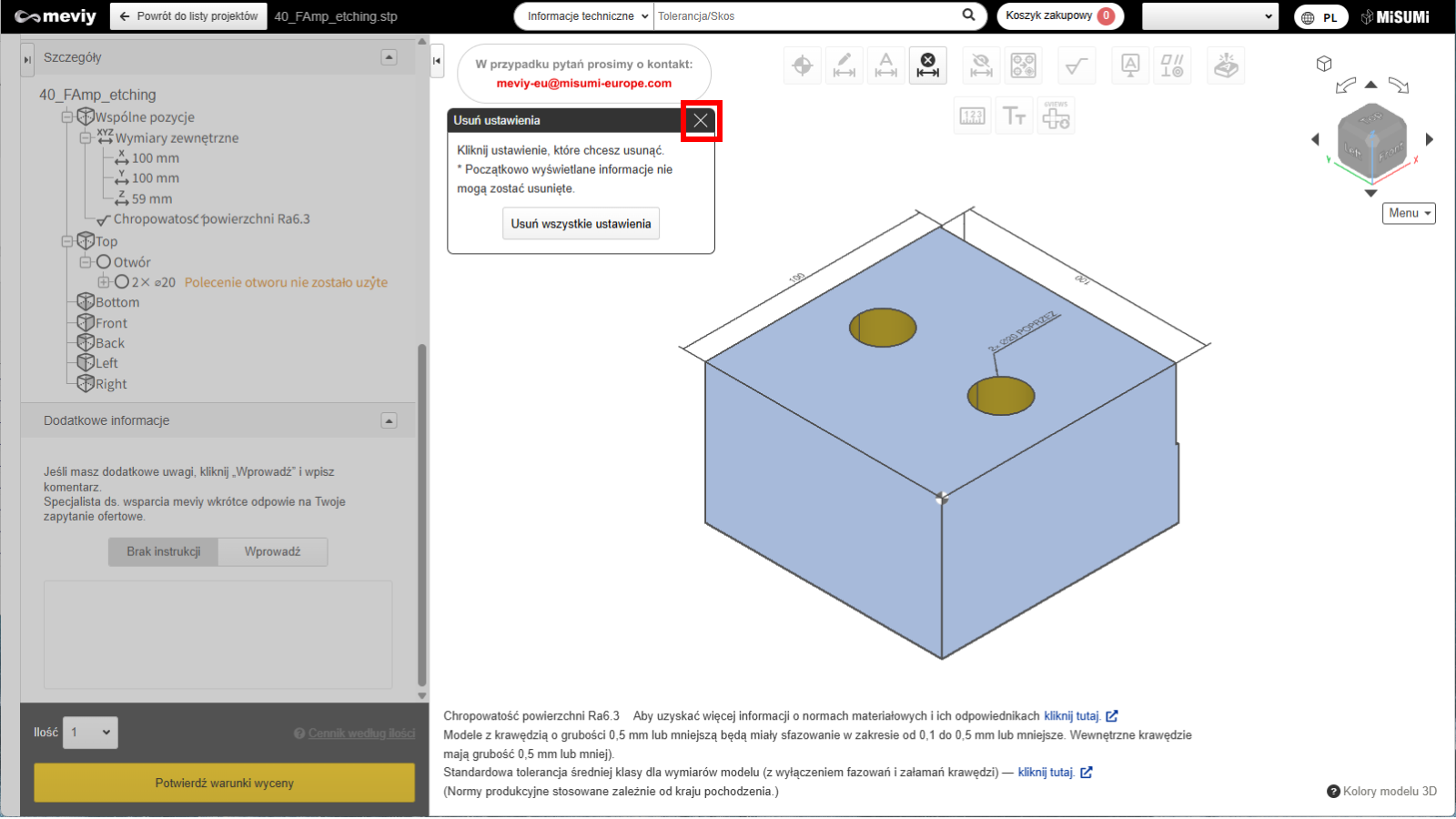Choose the 'Brak instrukcji' option

164,551
